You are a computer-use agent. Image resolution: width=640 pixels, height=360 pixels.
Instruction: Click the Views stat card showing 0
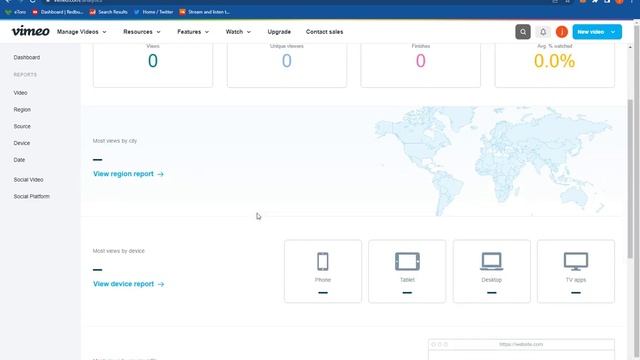[x=153, y=64]
